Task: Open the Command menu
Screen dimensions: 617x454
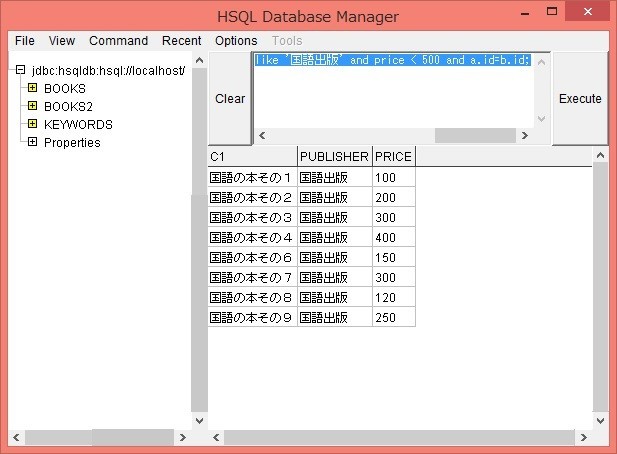Action: coord(118,41)
